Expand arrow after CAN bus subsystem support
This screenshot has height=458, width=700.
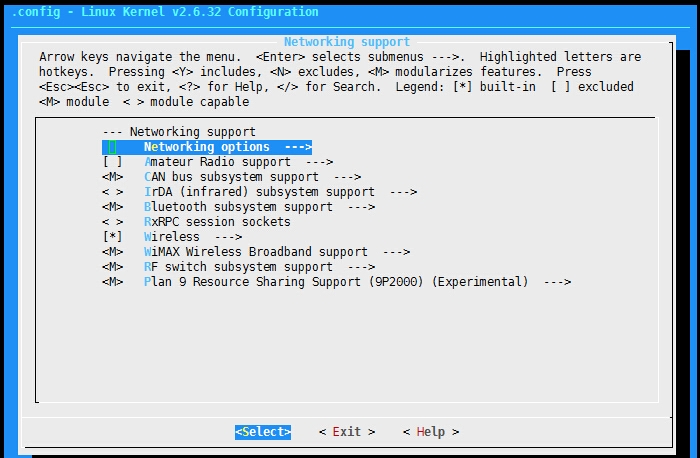(x=347, y=177)
